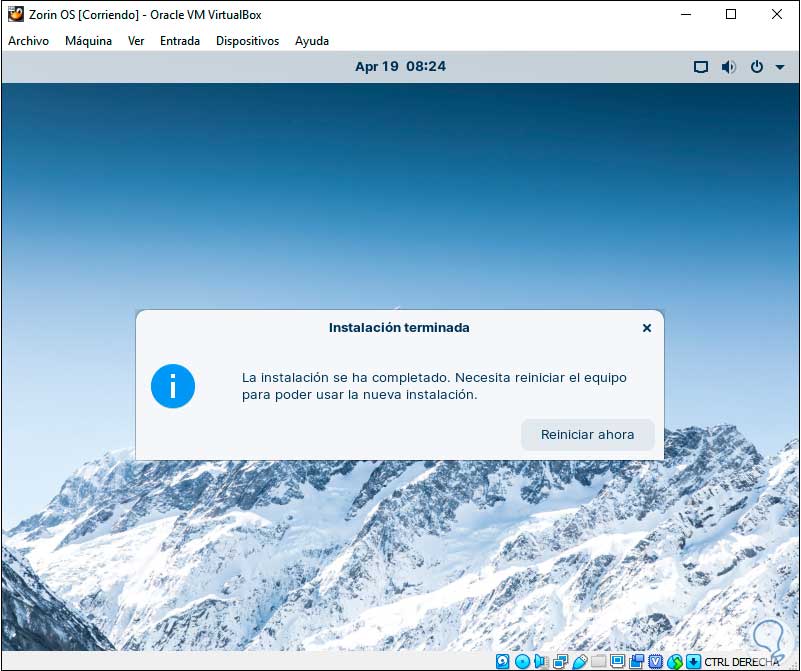Open the Dispositivos menu

247,41
